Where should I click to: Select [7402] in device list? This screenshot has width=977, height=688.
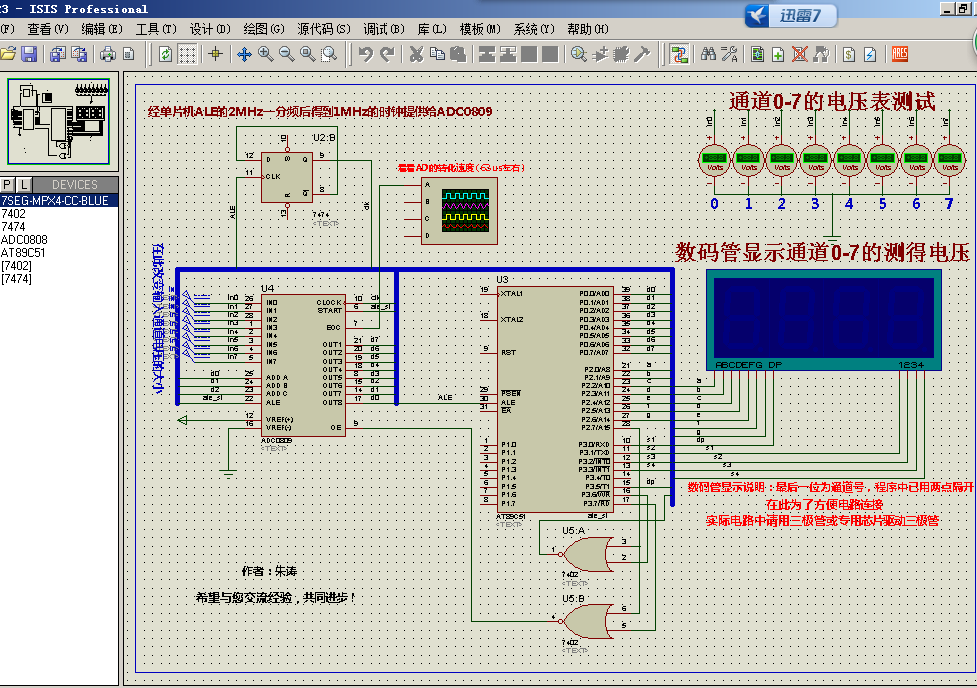[x=59, y=266]
